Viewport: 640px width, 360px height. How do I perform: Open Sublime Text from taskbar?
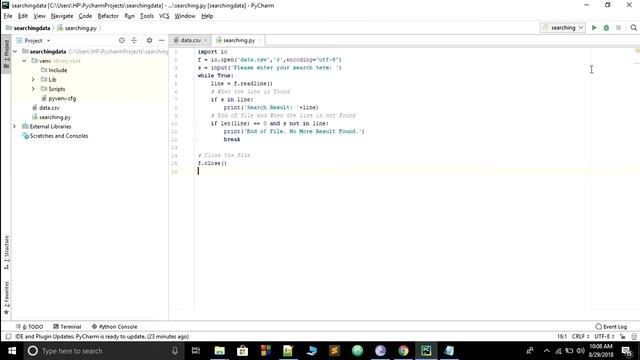pyautogui.click(x=334, y=351)
